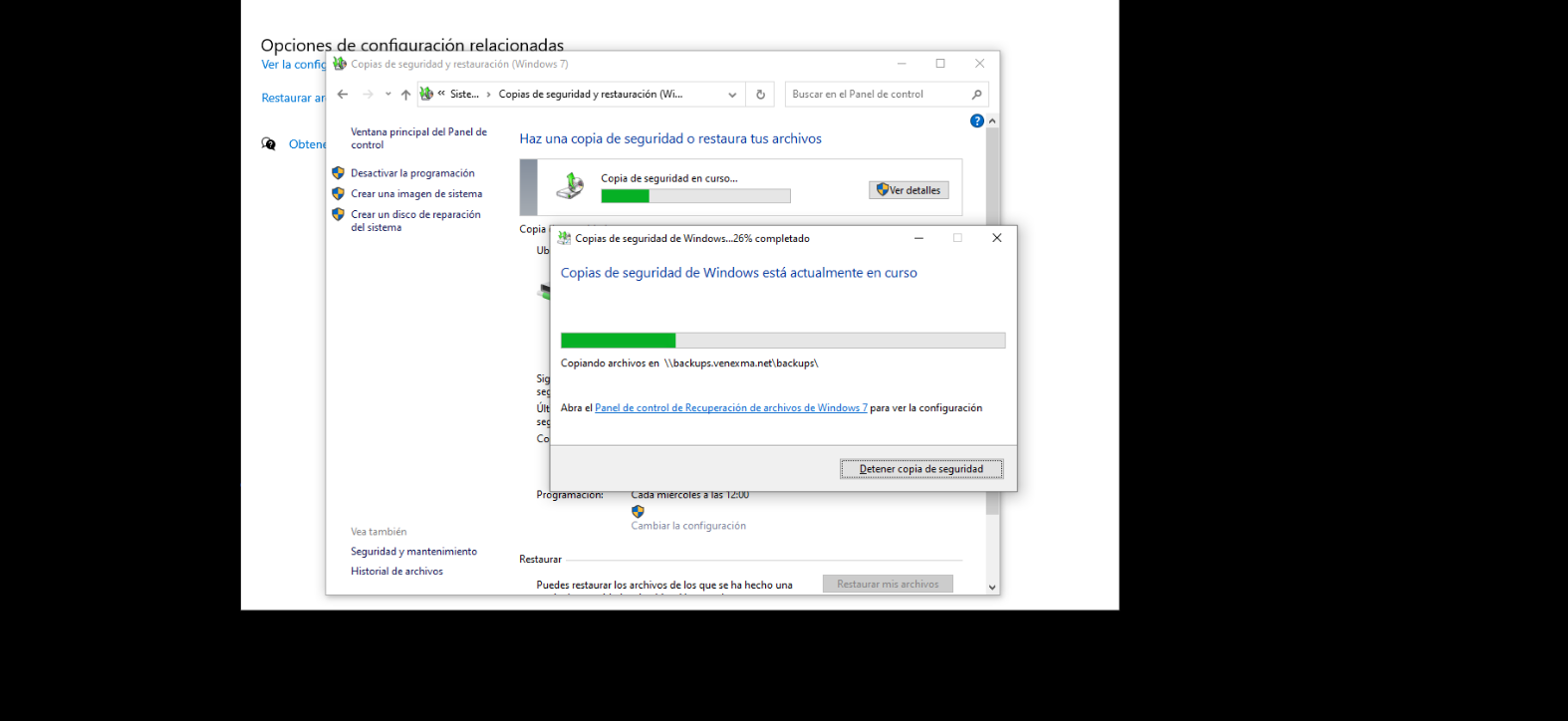Image resolution: width=1568 pixels, height=721 pixels.
Task: Click the shield icon above Cambiar la configuración
Action: click(x=638, y=511)
